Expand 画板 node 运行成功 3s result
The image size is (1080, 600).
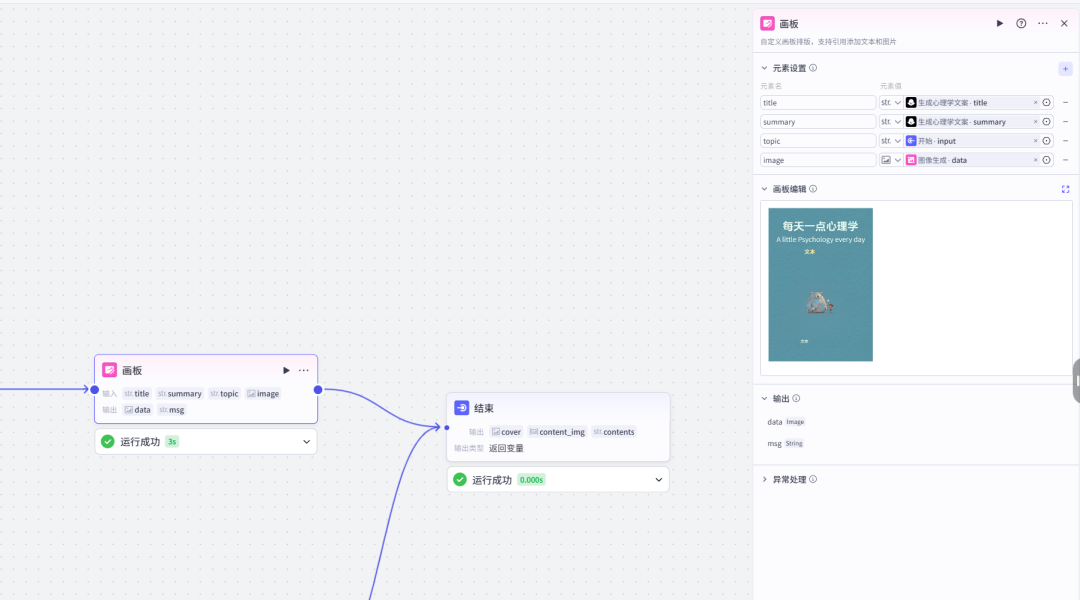click(307, 442)
